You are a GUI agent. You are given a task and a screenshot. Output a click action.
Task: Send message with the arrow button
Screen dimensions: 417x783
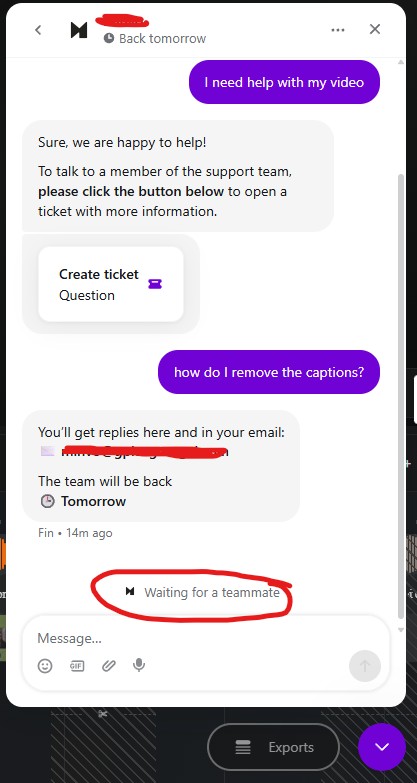[x=365, y=666]
